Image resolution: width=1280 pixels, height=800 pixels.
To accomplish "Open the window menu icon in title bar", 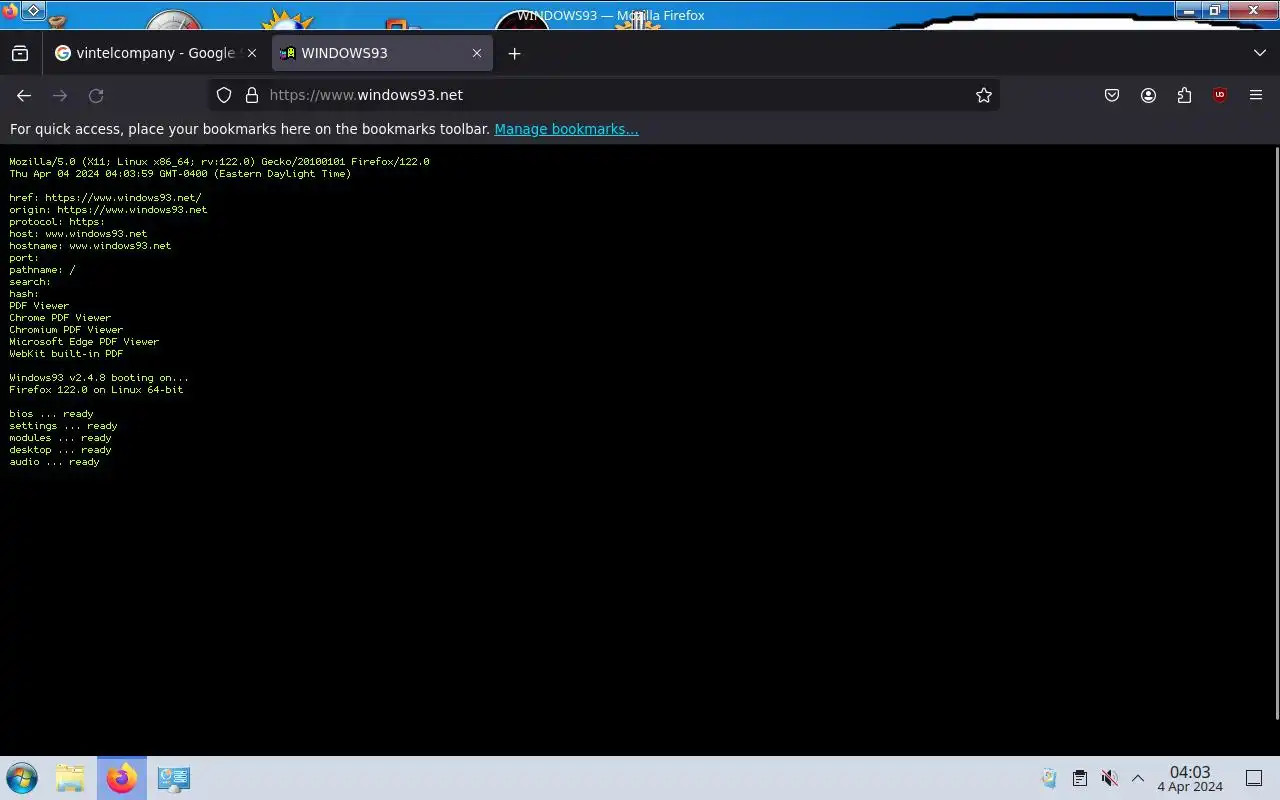I will coord(33,10).
